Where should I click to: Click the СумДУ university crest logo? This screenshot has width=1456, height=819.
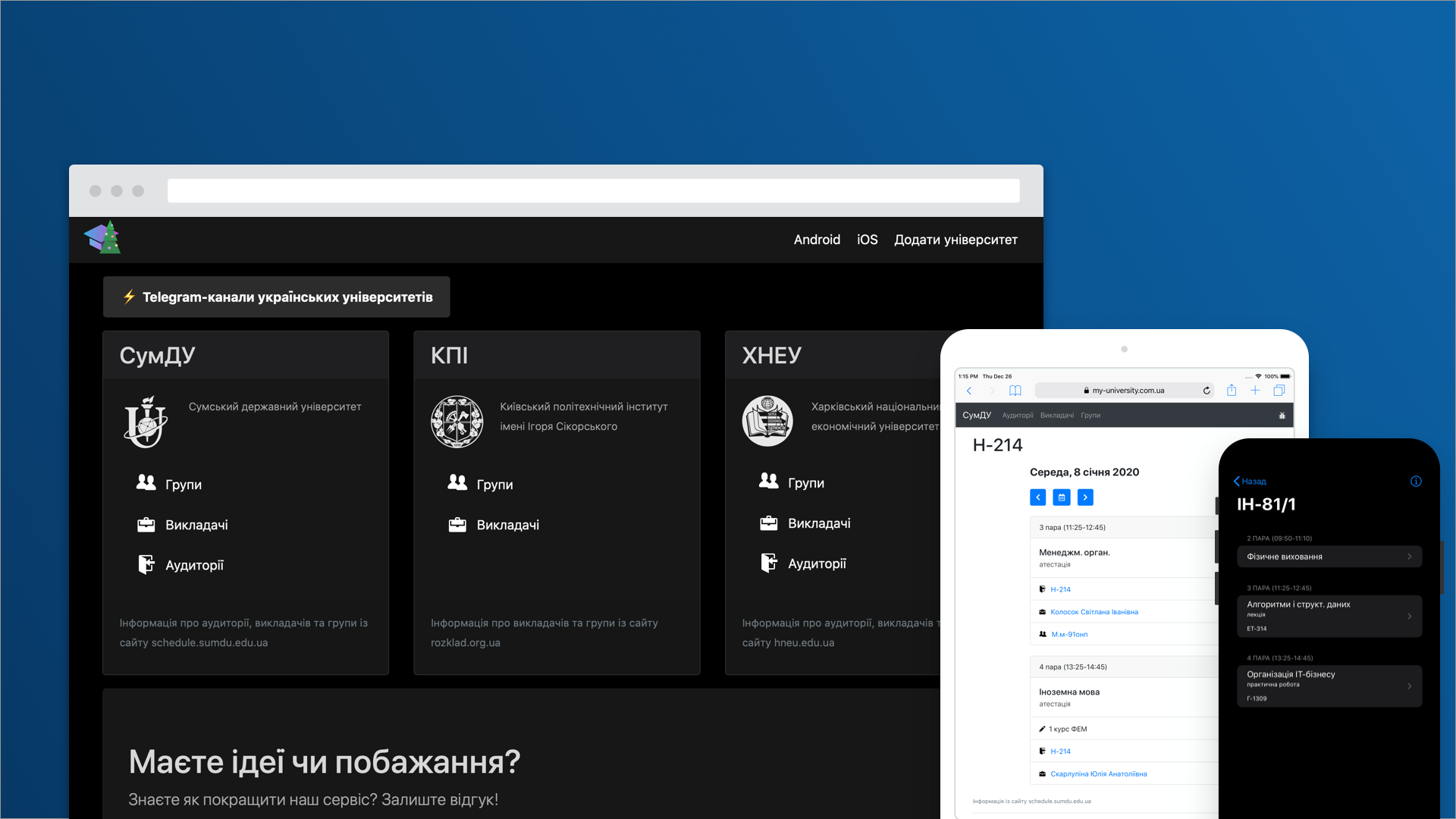(x=146, y=422)
